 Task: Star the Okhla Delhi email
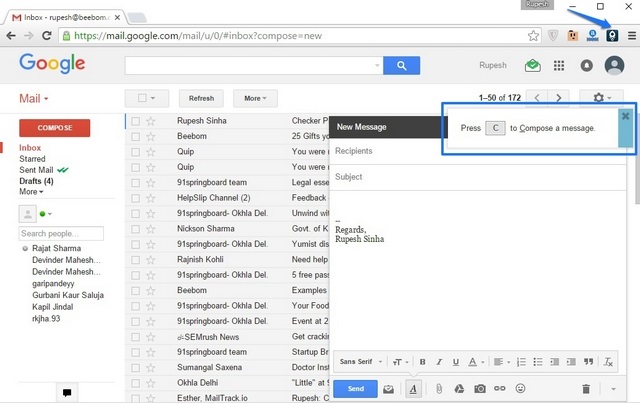coord(151,383)
